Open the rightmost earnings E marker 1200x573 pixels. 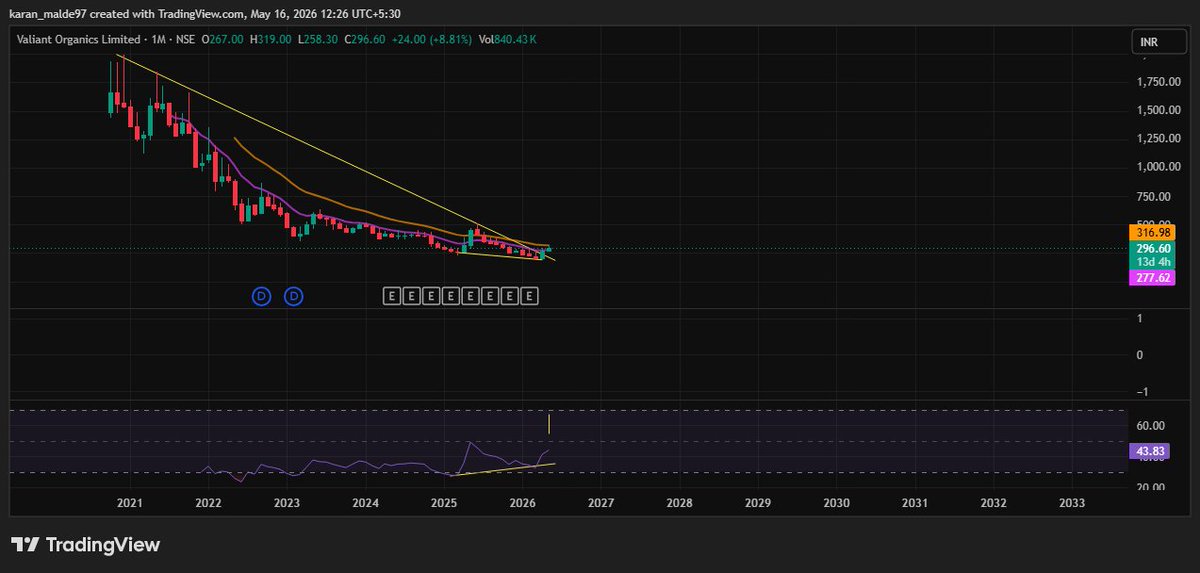pos(531,296)
